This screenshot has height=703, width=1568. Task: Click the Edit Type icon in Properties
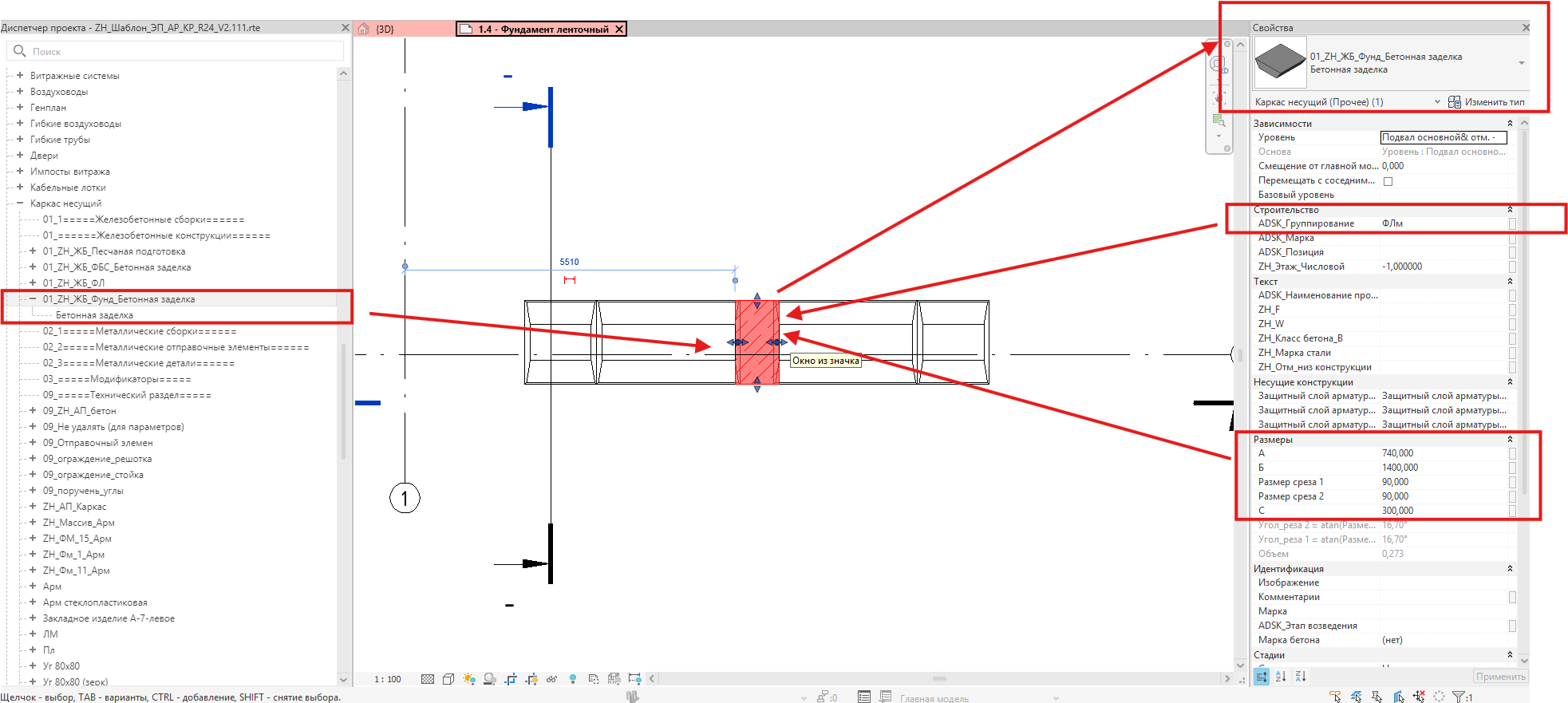click(1455, 102)
